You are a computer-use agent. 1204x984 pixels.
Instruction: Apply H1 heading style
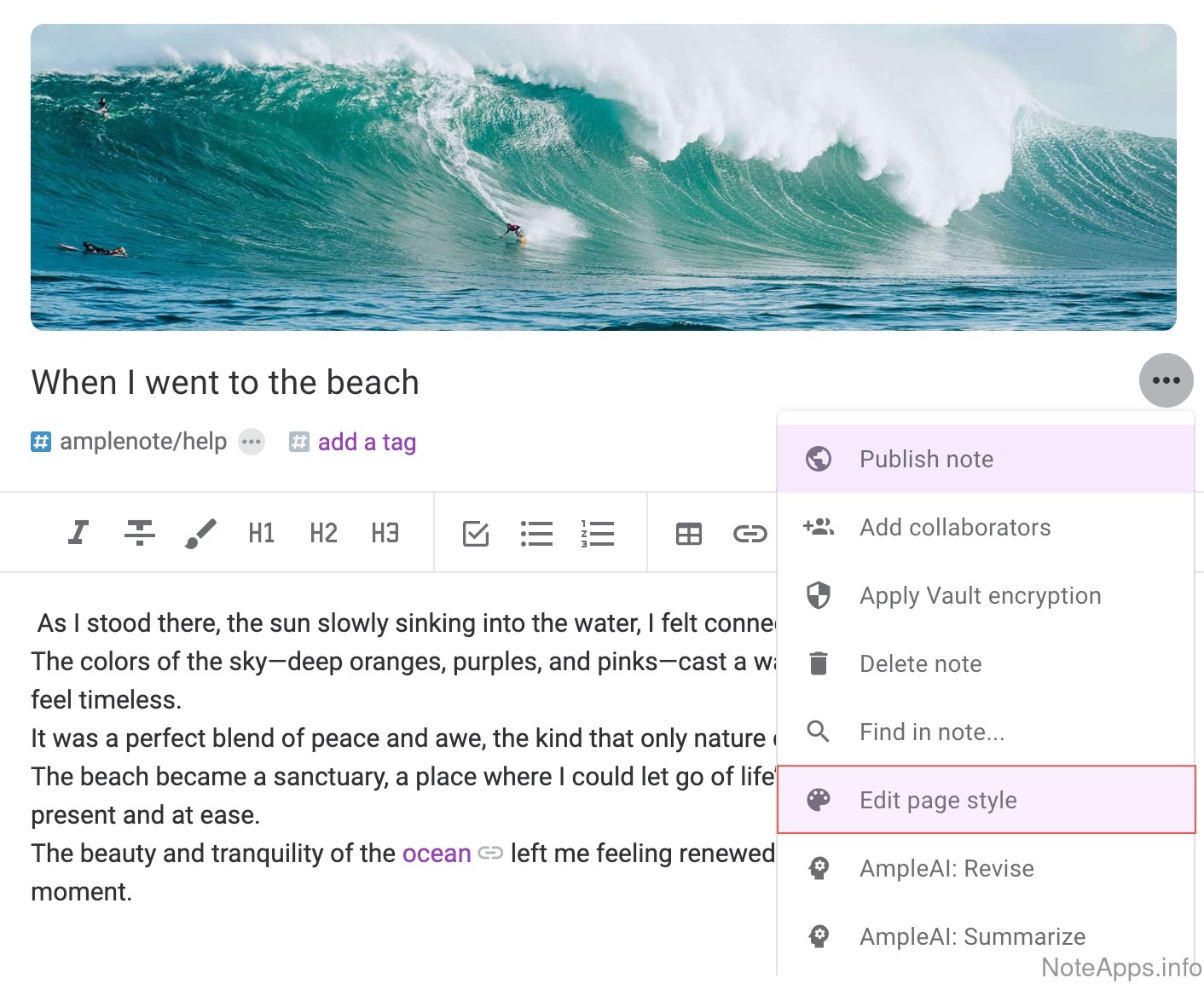point(262,533)
